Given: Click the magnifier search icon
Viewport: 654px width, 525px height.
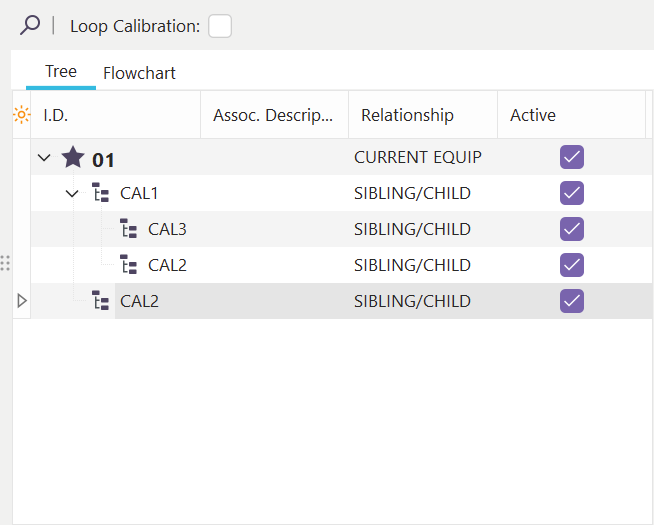Looking at the screenshot, I should tap(30, 26).
